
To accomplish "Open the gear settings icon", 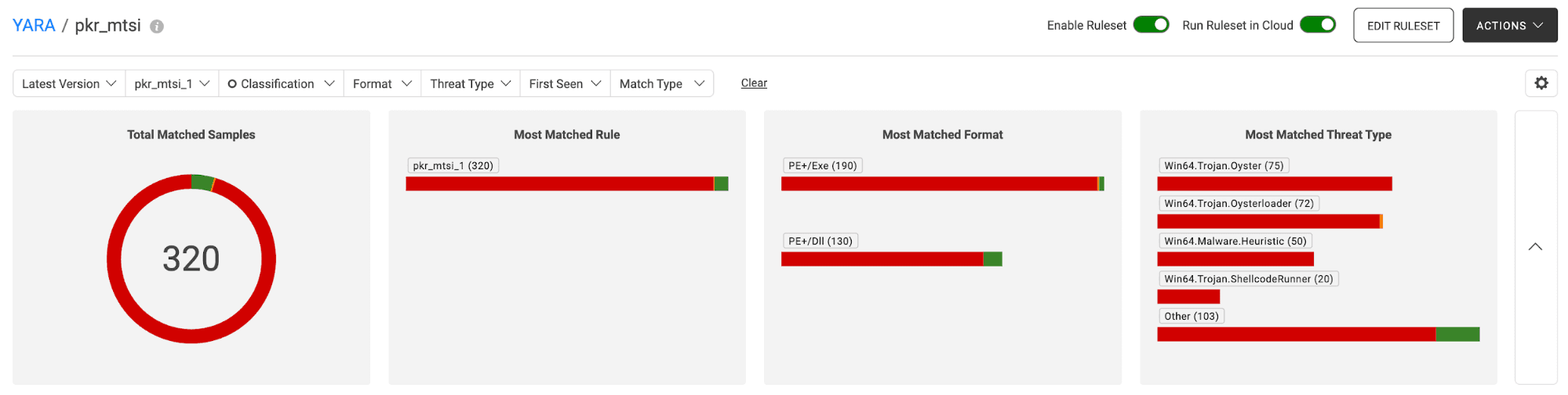I will (x=1541, y=83).
